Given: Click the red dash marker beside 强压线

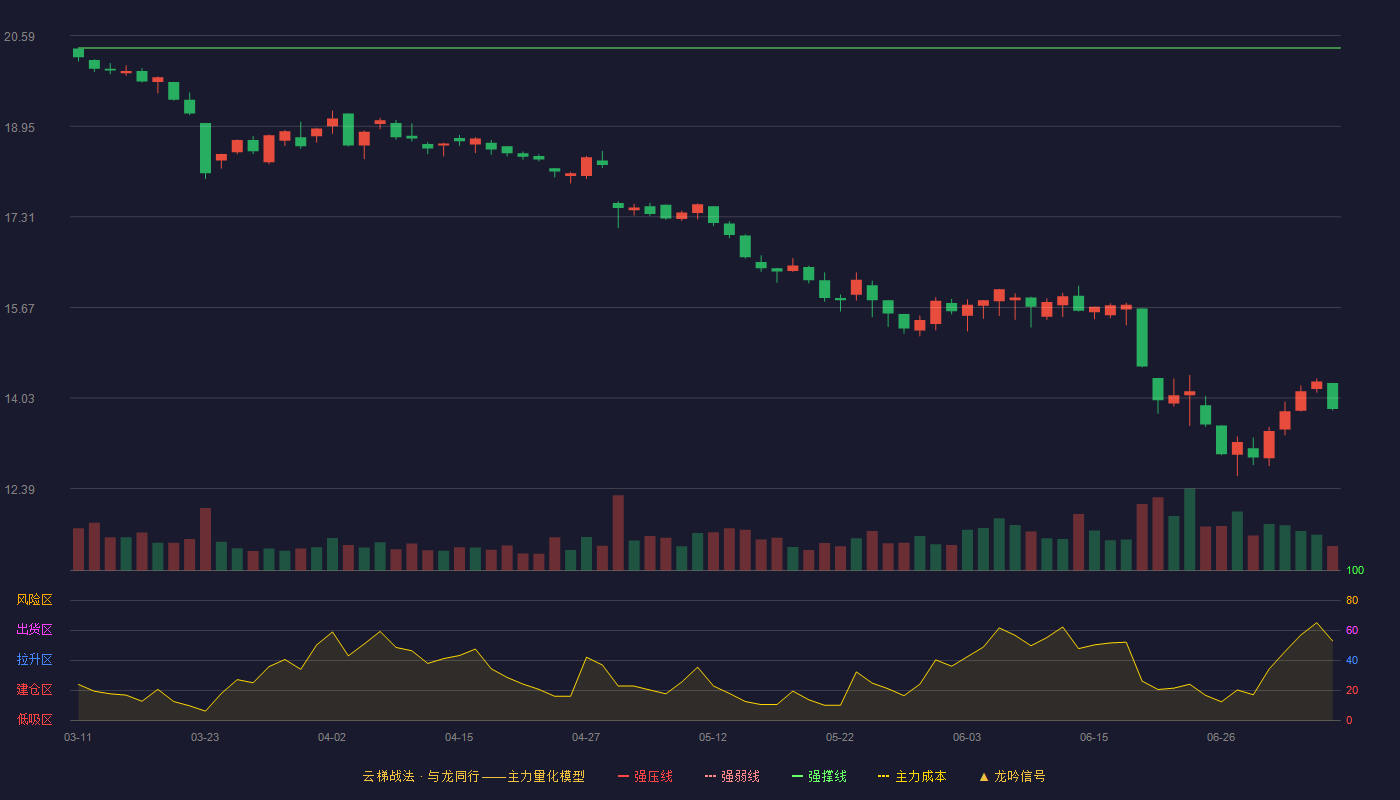Looking at the screenshot, I should point(623,776).
